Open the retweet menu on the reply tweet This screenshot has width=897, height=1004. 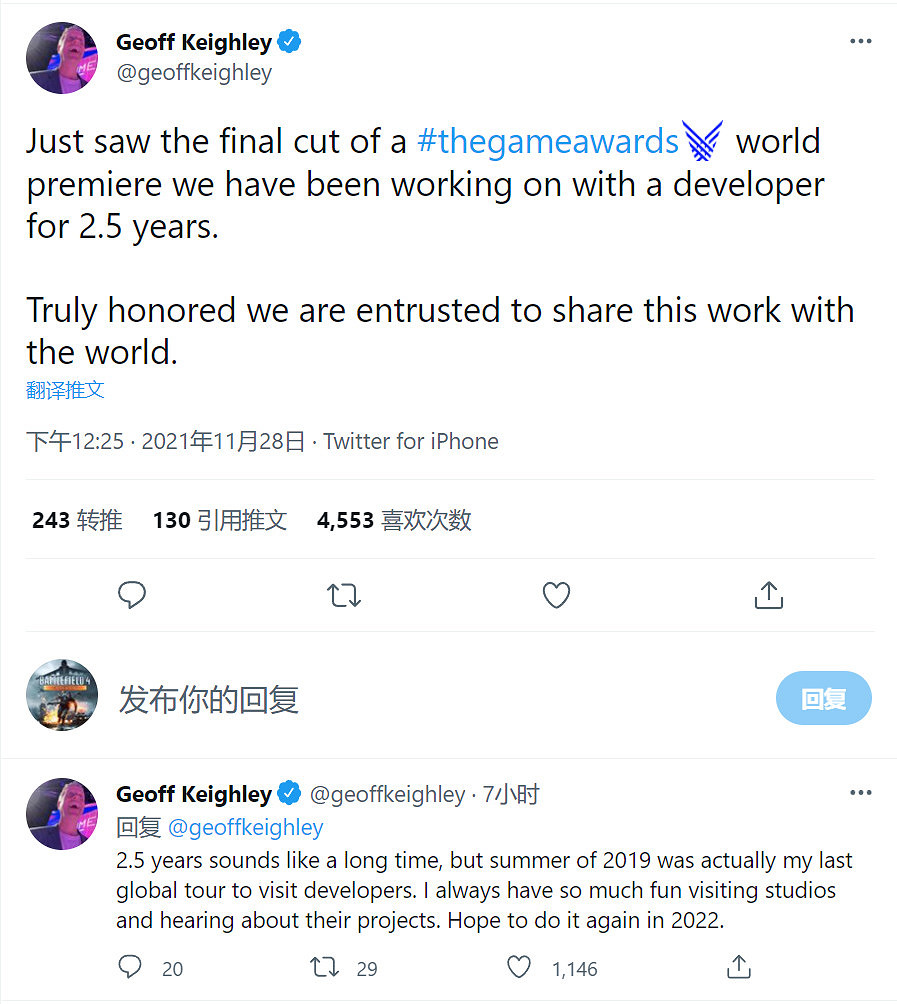(x=323, y=967)
